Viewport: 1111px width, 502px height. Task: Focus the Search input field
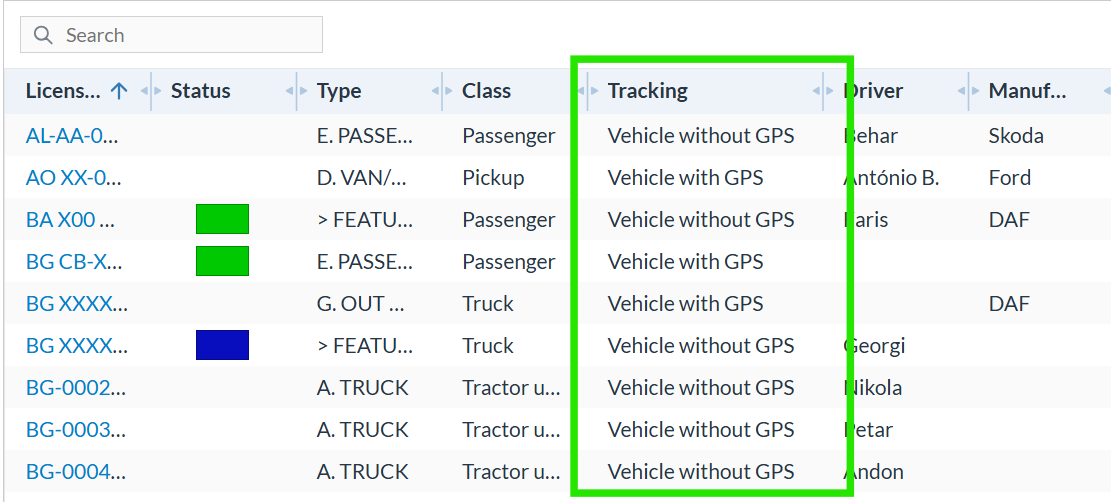point(171,35)
